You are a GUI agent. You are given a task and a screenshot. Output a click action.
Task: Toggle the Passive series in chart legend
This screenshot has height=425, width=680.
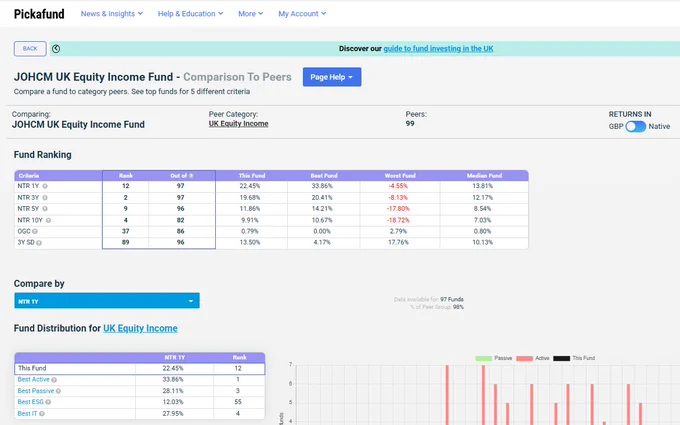pos(494,358)
